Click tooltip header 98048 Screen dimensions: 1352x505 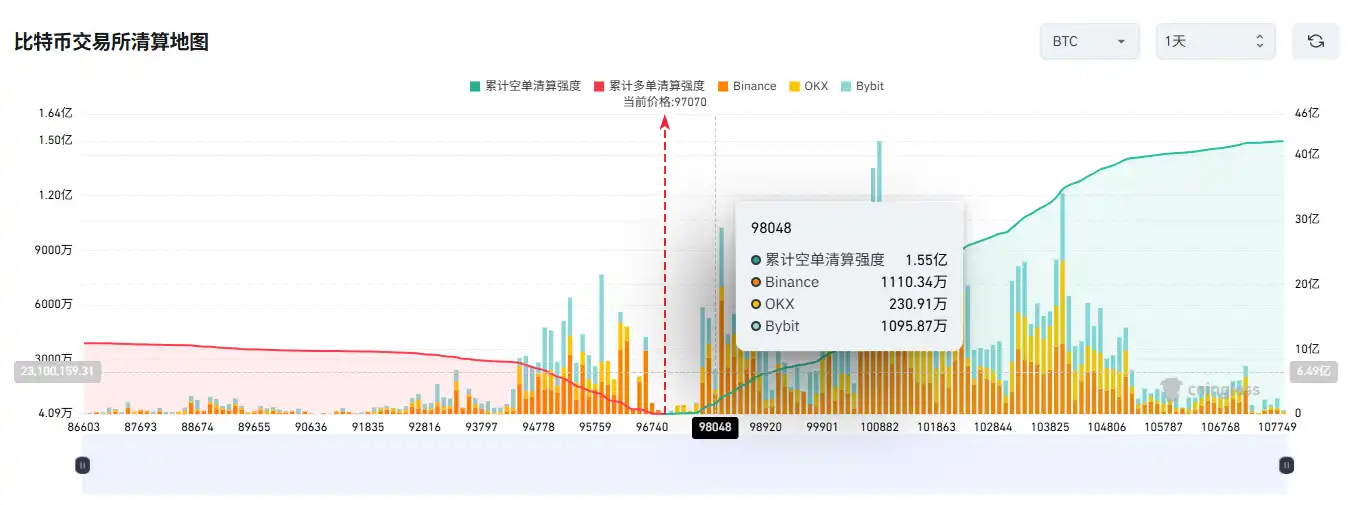[771, 228]
